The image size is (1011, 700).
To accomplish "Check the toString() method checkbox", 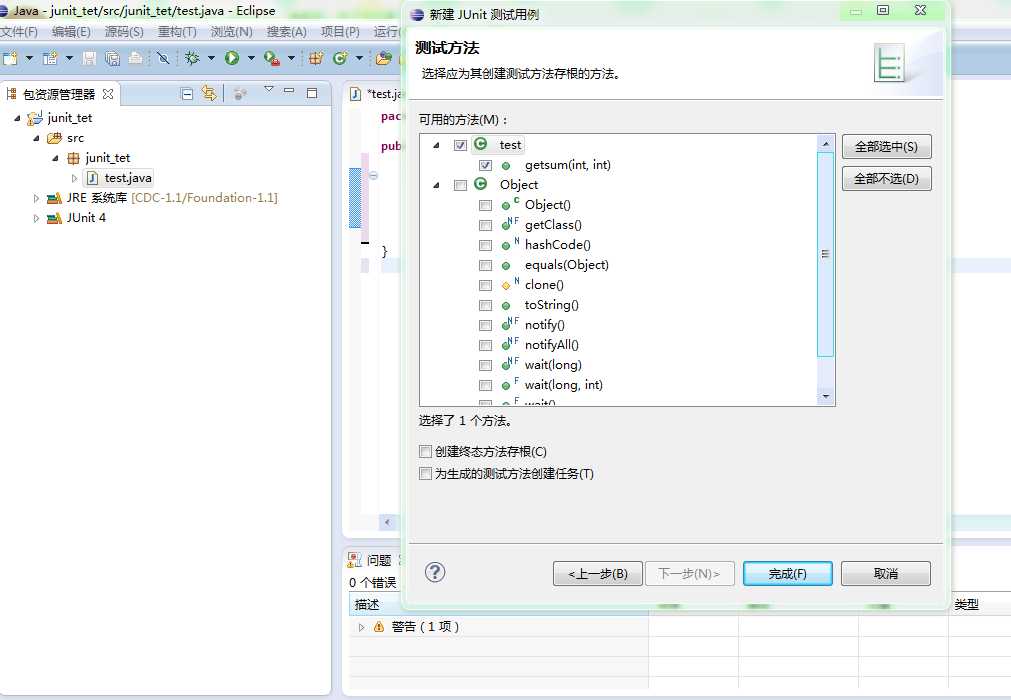I will tap(486, 306).
